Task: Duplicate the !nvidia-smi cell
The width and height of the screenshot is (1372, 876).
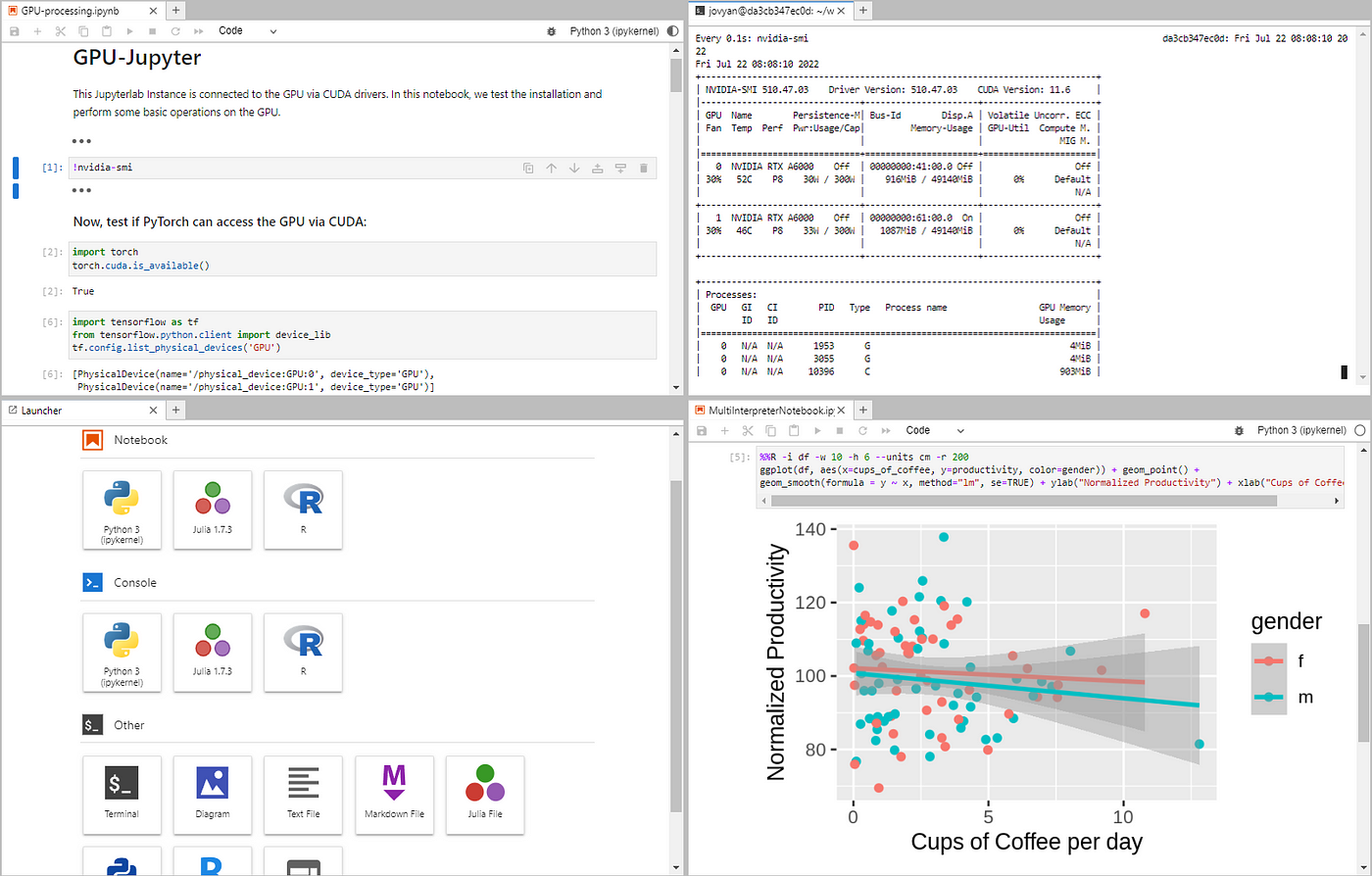Action: click(528, 168)
